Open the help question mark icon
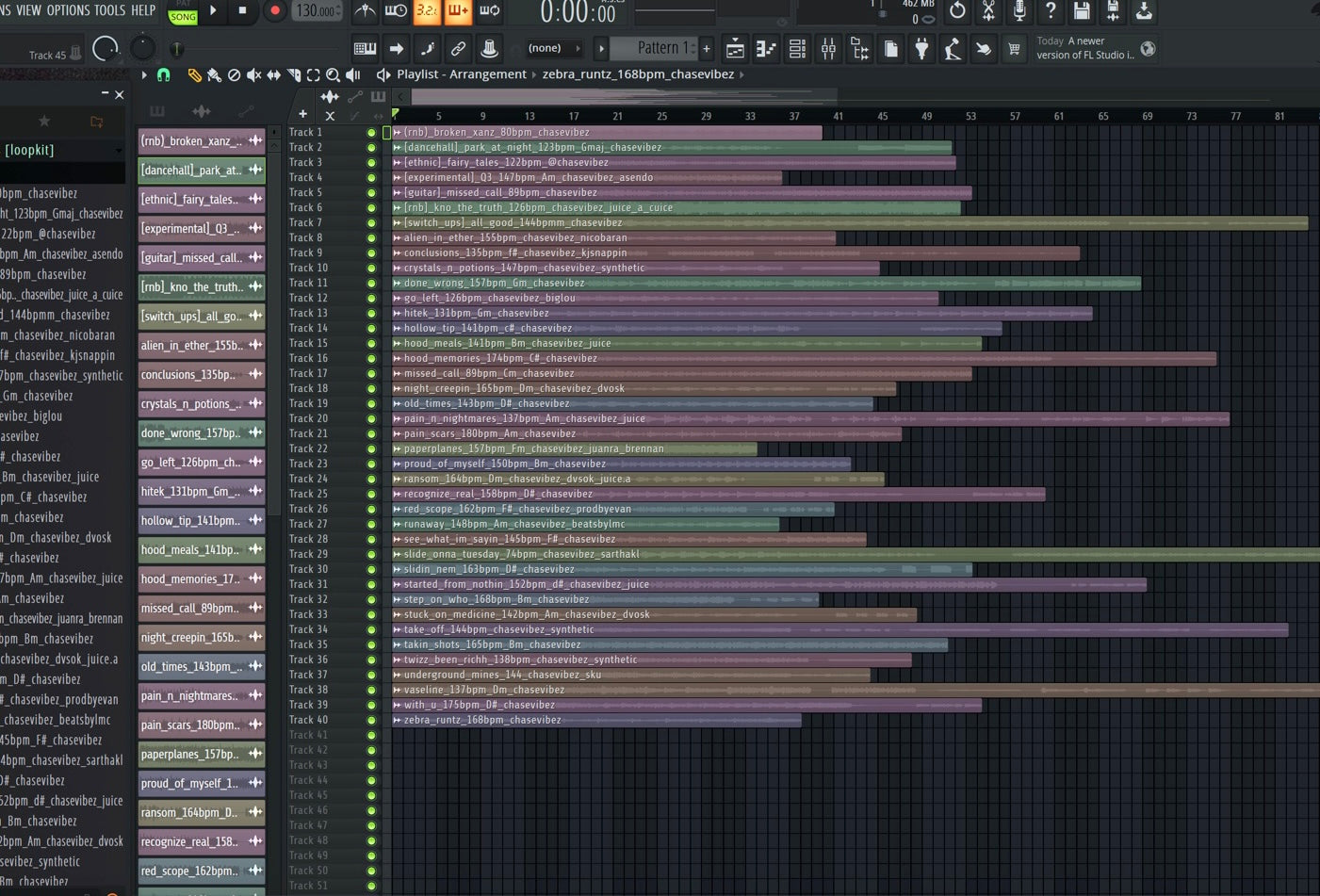 tap(1051, 10)
